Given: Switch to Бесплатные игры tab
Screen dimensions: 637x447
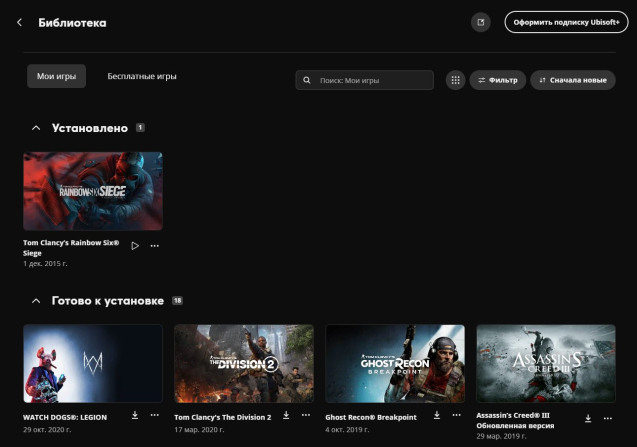Looking at the screenshot, I should 142,77.
